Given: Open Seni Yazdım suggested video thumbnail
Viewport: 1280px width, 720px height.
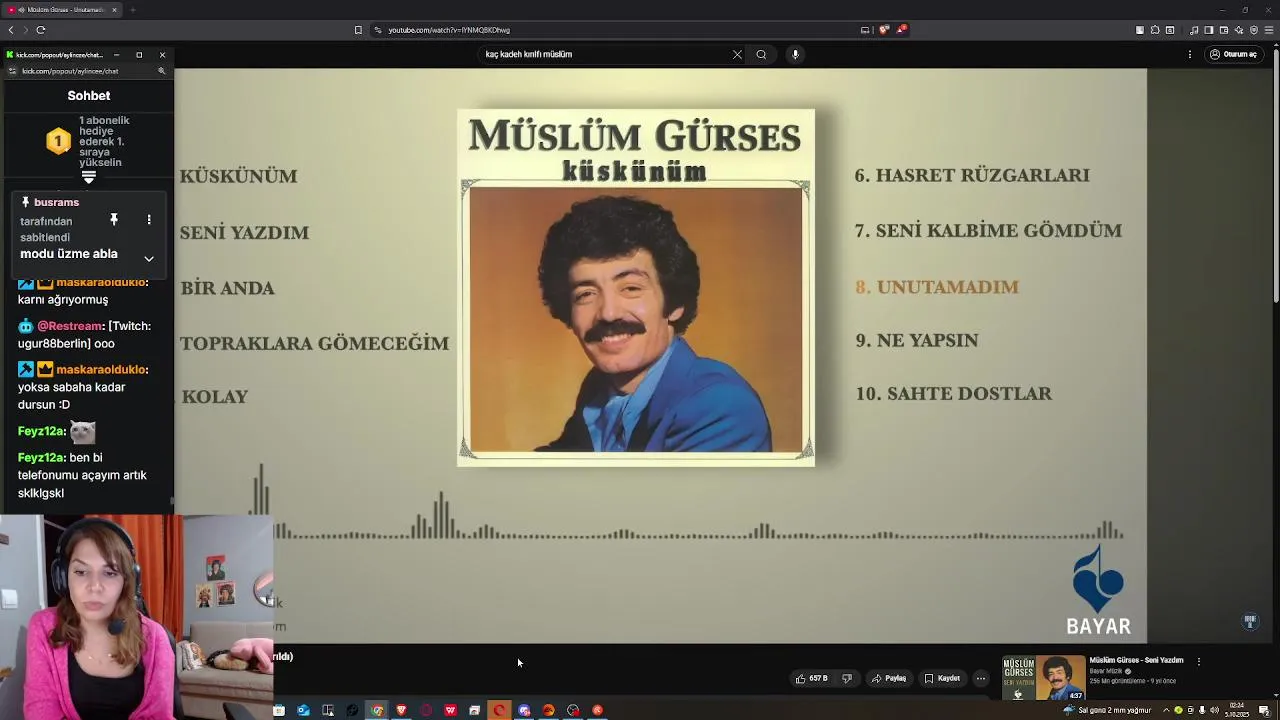Looking at the screenshot, I should pos(1044,678).
